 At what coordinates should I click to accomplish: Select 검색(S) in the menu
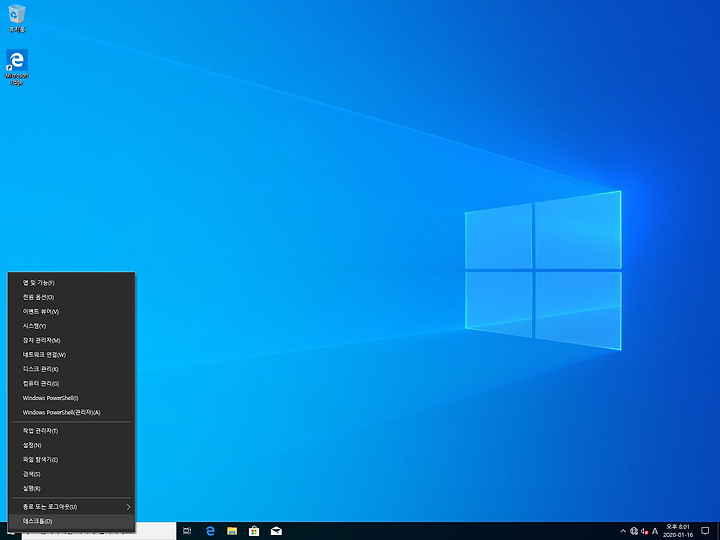(72, 474)
